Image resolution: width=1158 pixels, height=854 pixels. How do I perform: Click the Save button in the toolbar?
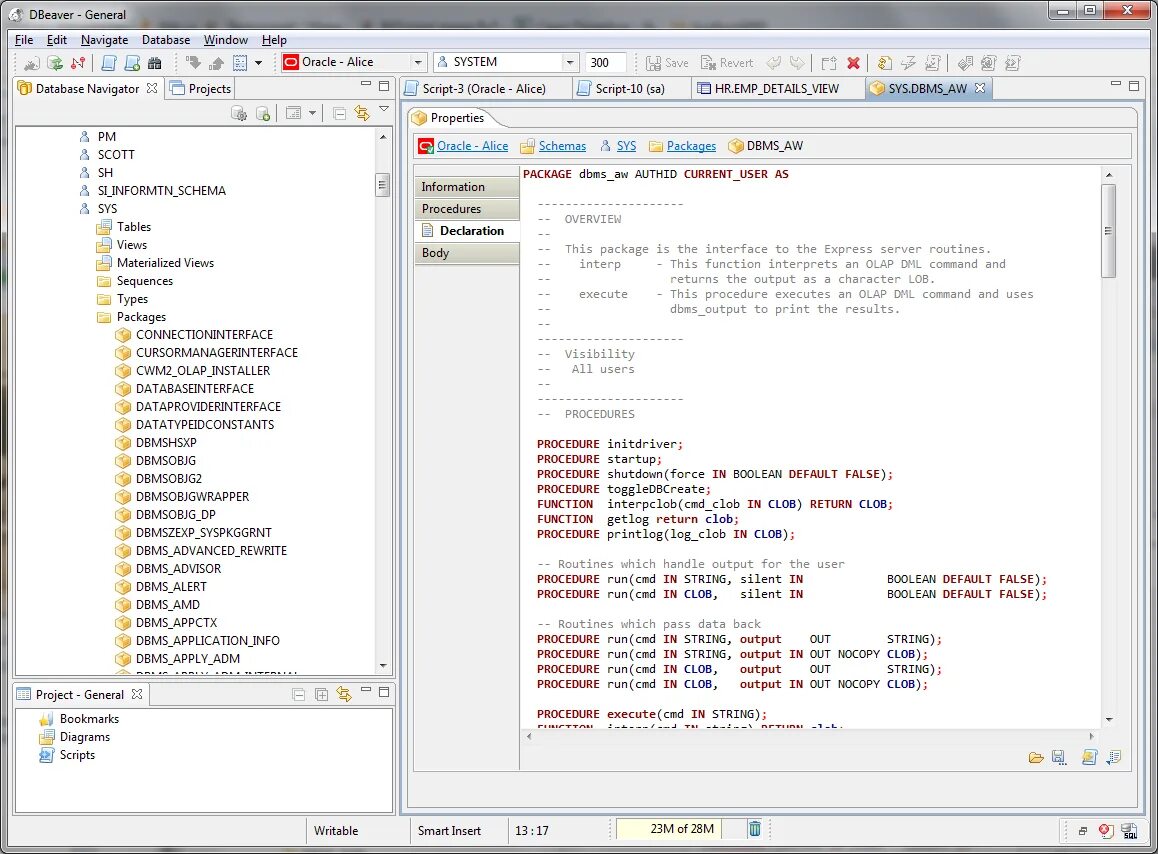[x=667, y=63]
